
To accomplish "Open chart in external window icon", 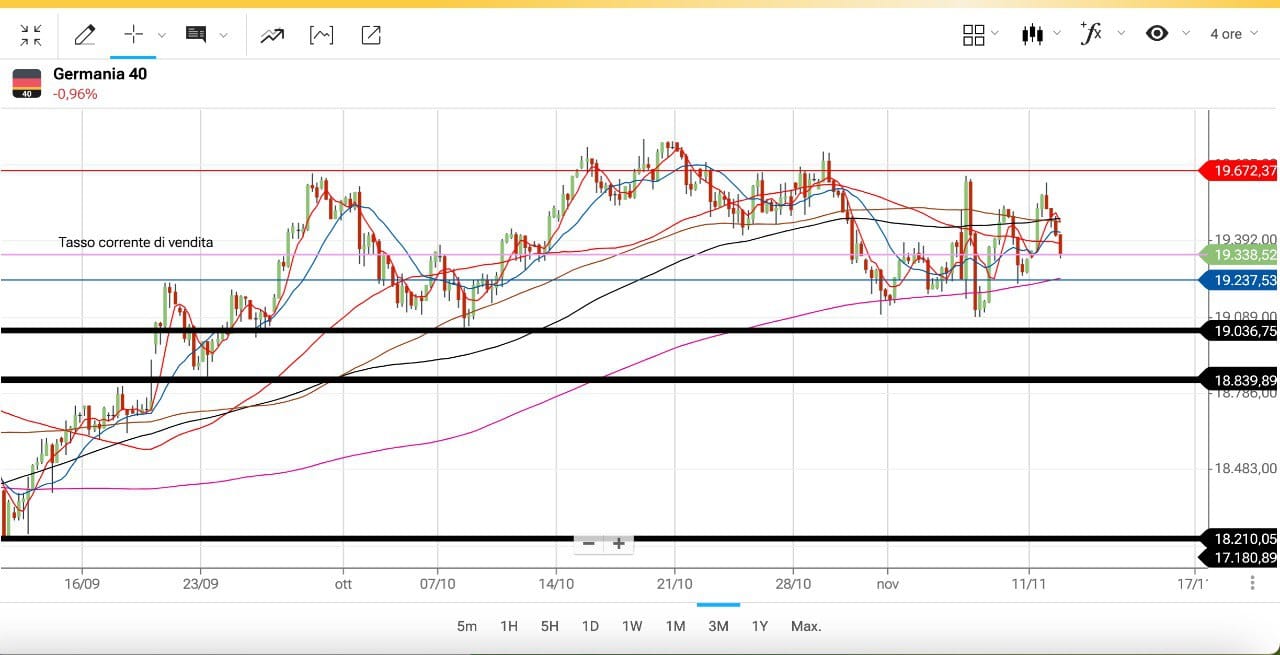I will coord(370,35).
